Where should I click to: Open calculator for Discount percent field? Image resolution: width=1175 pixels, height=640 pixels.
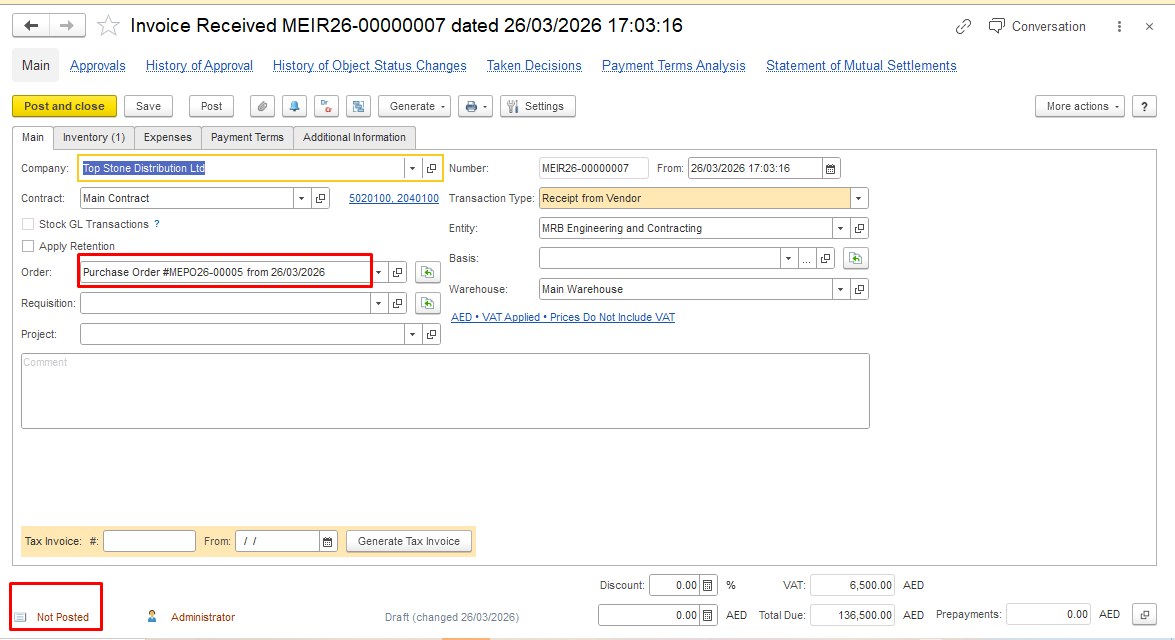coord(708,585)
